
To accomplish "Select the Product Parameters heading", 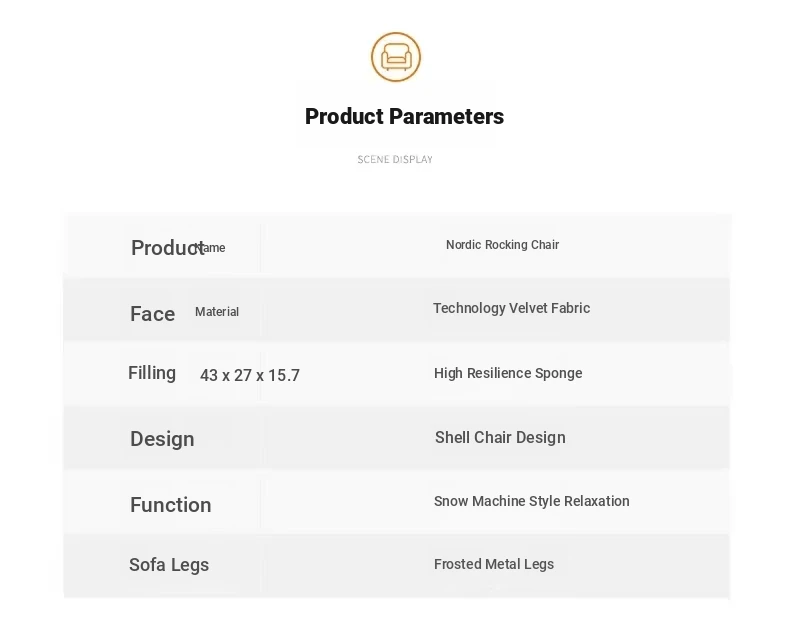I will pos(404,116).
